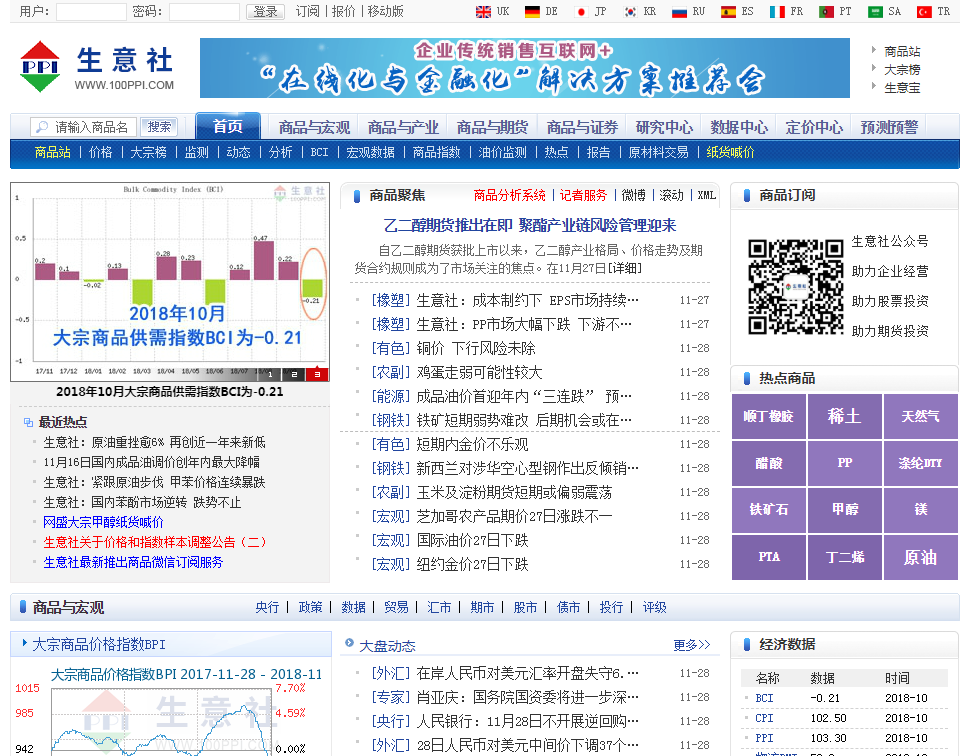Show slide 2 of the BCI chart carousel
This screenshot has width=971, height=756.
tap(294, 374)
